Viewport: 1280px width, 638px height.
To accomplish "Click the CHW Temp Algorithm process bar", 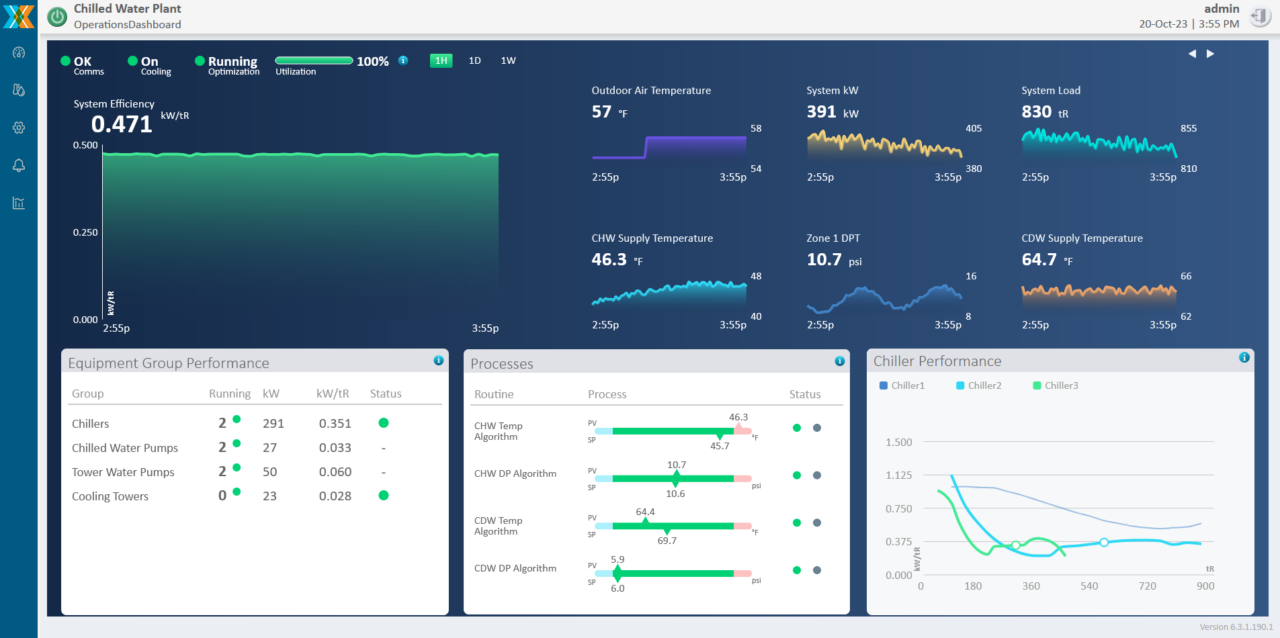I will (x=673, y=431).
